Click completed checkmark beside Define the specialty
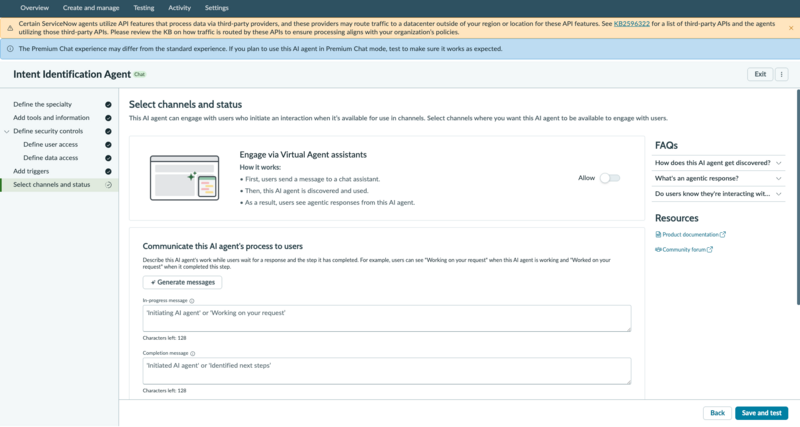Screen dimensions: 800x427 [108, 105]
